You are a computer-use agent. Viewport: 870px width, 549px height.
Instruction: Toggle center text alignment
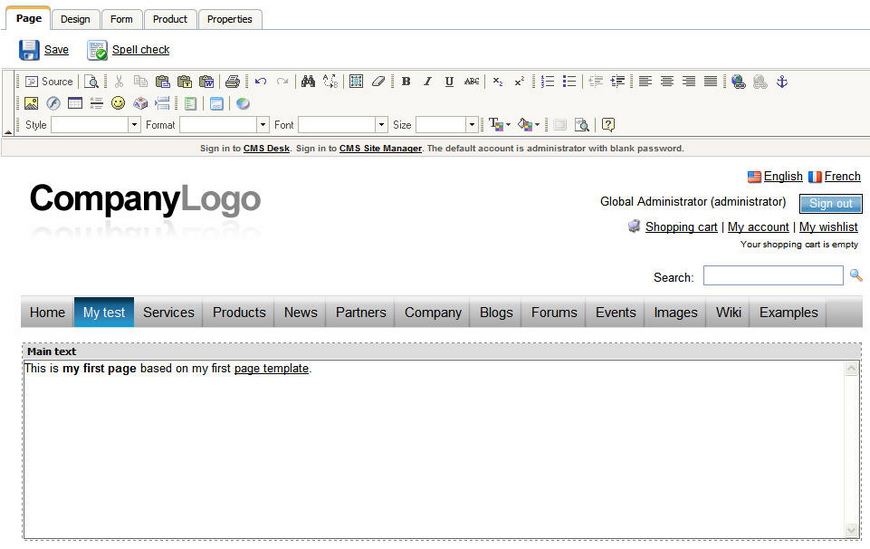click(667, 82)
